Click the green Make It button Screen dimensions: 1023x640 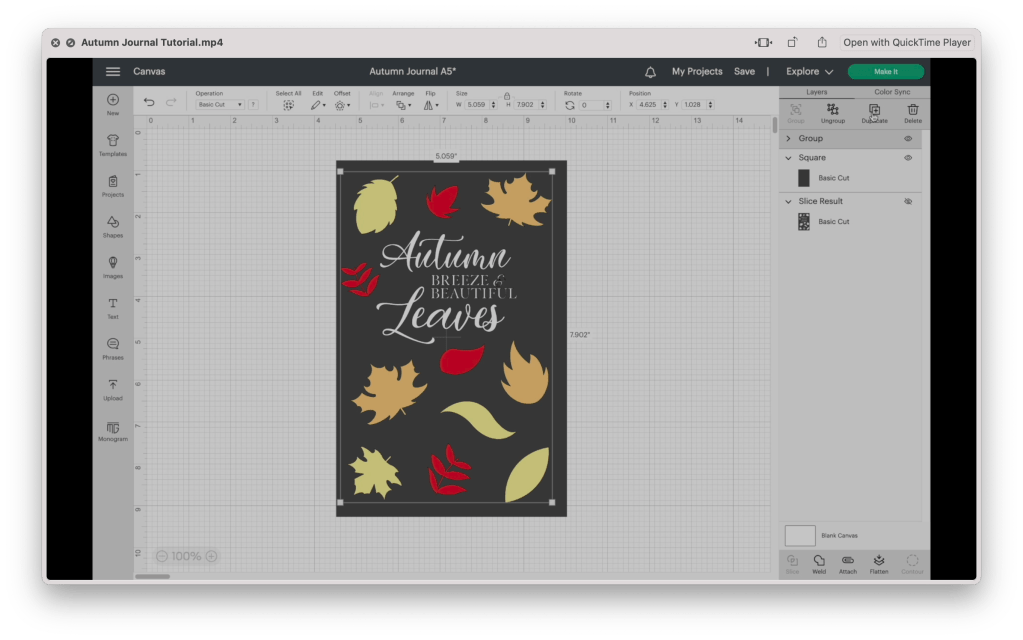tap(885, 72)
